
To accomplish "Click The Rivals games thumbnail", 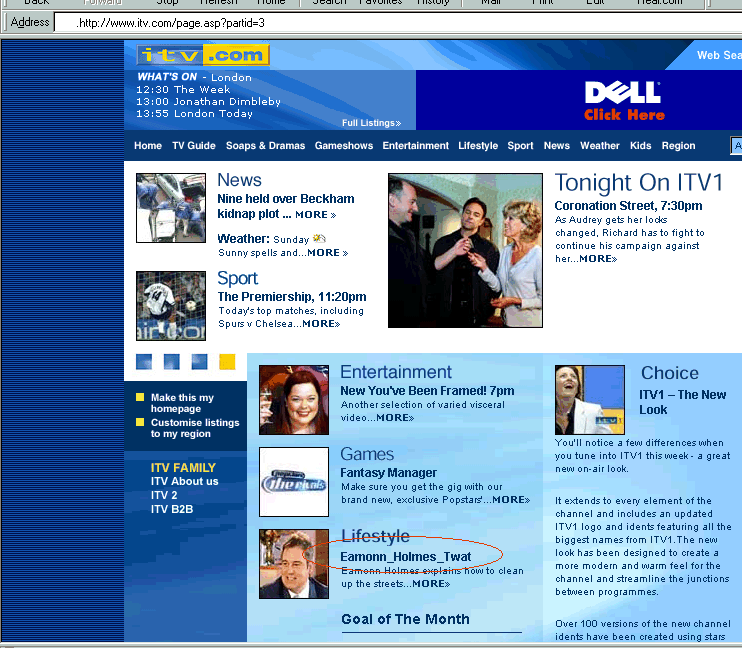I will 294,482.
